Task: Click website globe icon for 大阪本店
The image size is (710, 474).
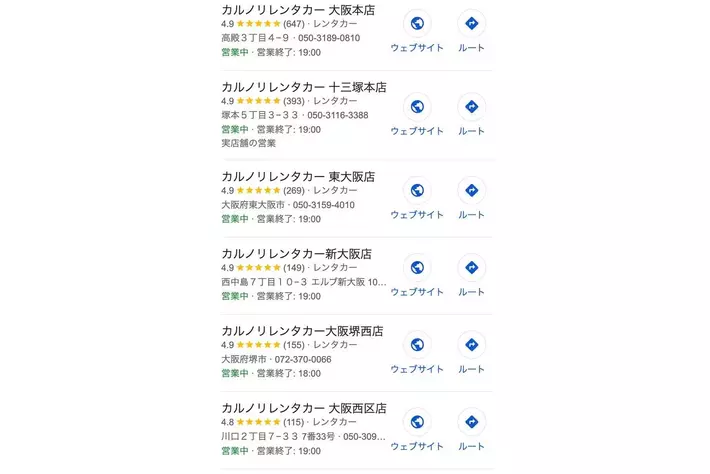Action: [x=417, y=24]
